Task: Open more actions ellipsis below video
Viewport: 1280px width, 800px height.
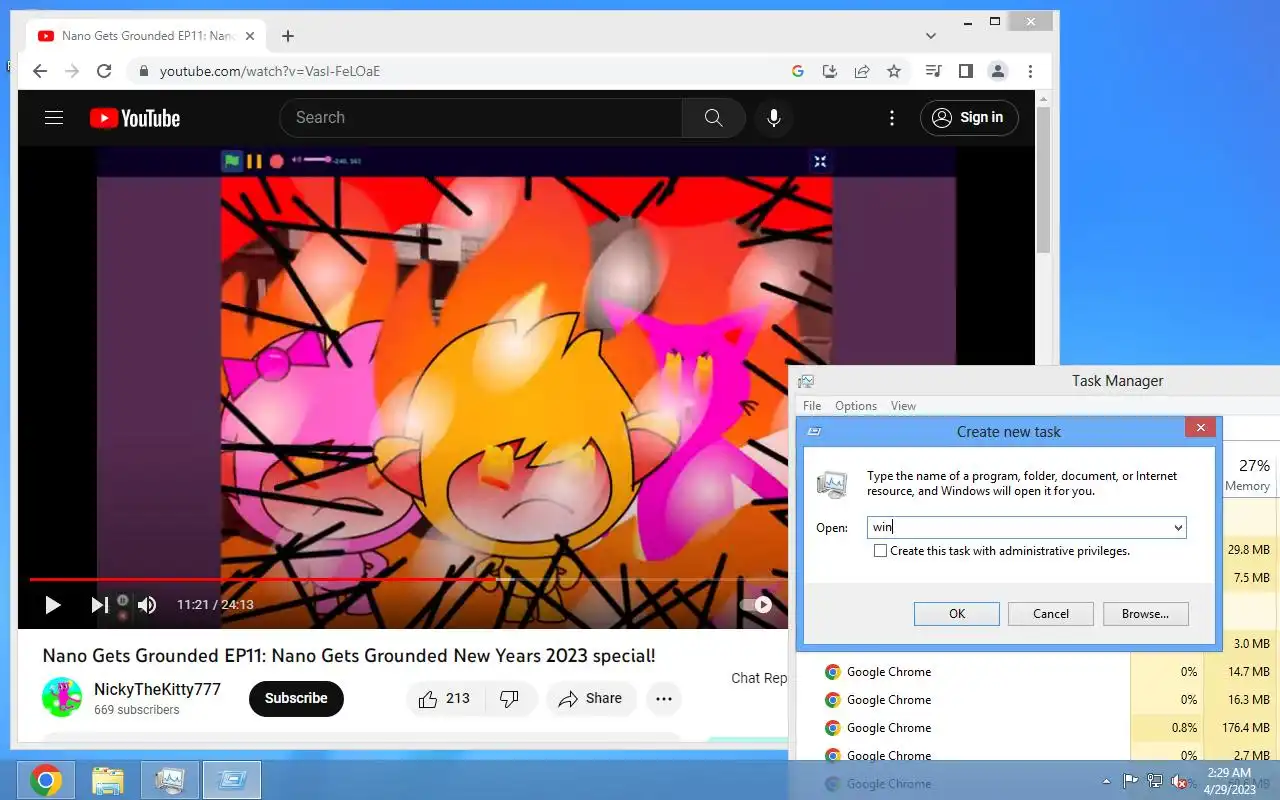Action: tap(664, 699)
